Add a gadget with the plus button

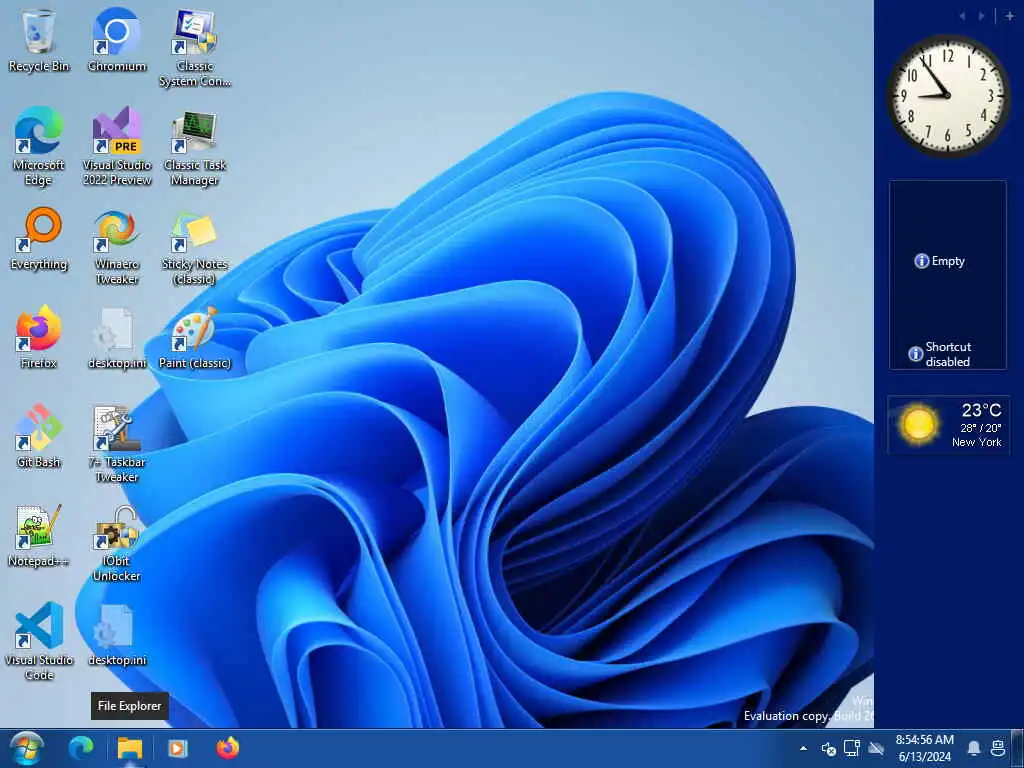(x=1010, y=16)
